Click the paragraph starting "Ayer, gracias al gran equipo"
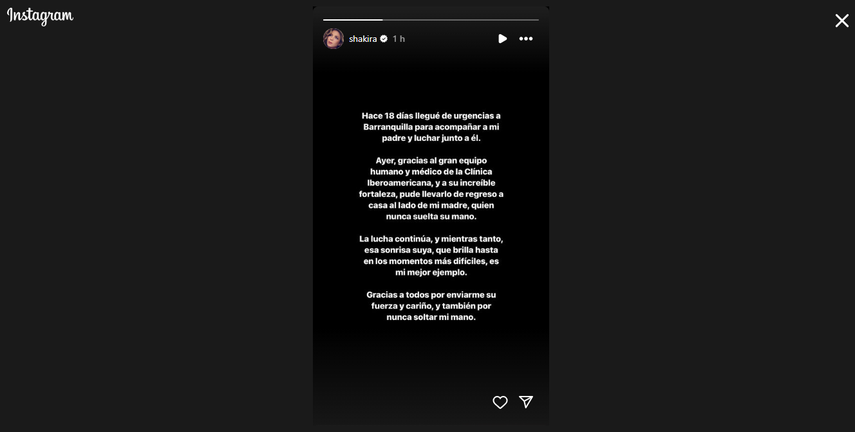 tap(431, 188)
